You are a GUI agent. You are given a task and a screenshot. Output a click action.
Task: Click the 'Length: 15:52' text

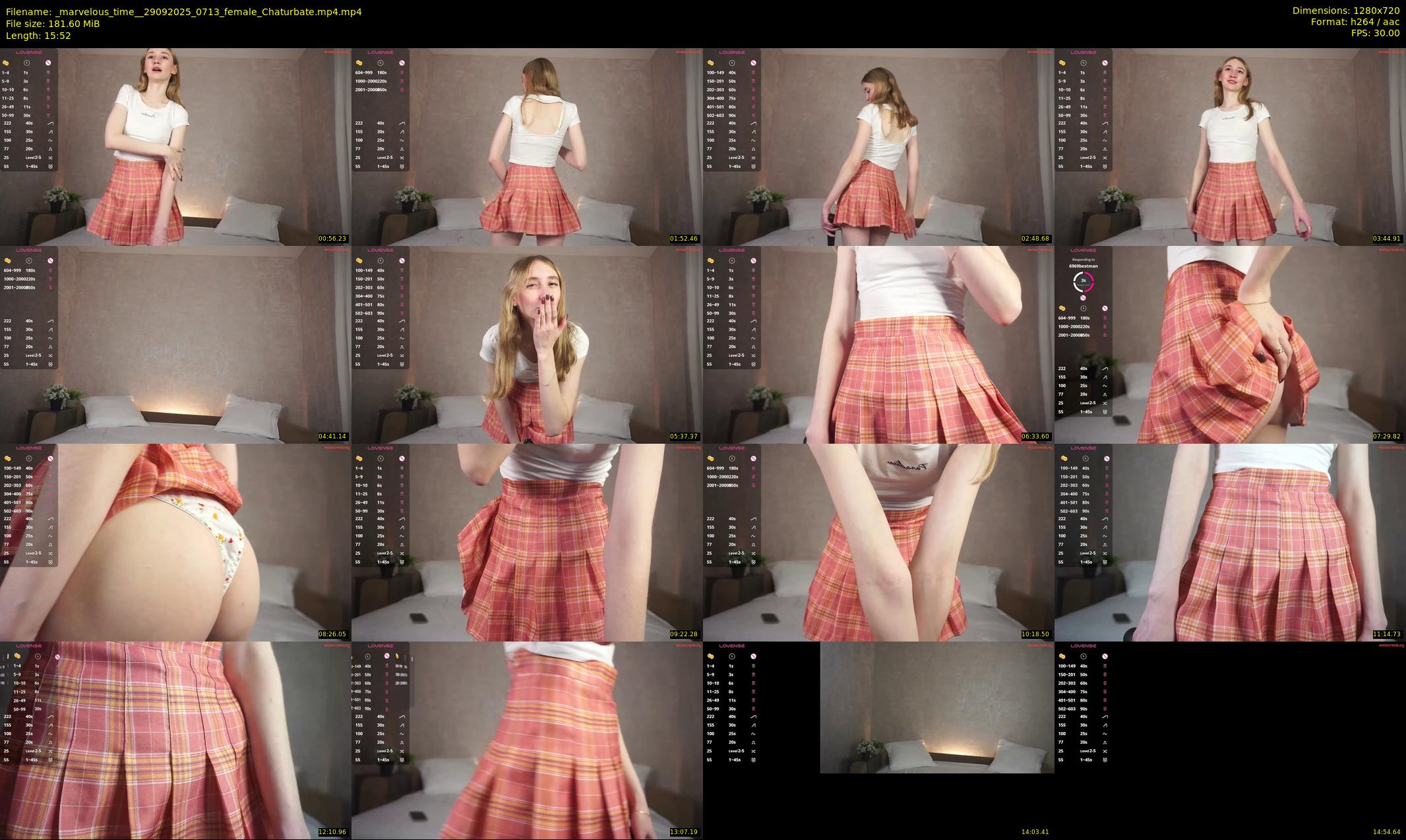(x=38, y=36)
